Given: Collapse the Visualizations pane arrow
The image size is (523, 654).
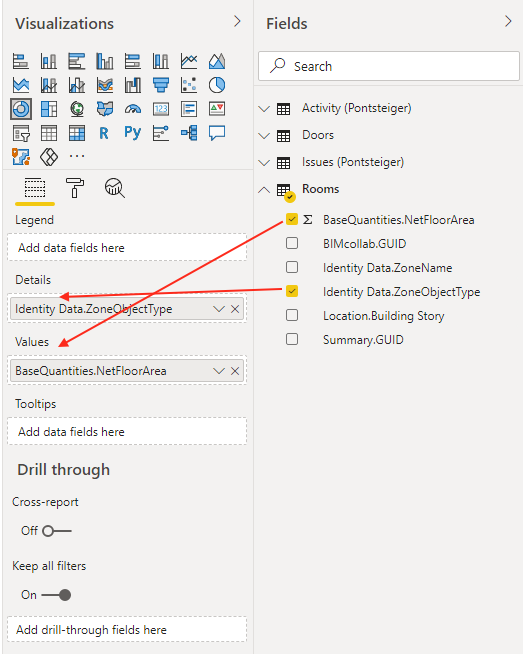Looking at the screenshot, I should point(237,21).
